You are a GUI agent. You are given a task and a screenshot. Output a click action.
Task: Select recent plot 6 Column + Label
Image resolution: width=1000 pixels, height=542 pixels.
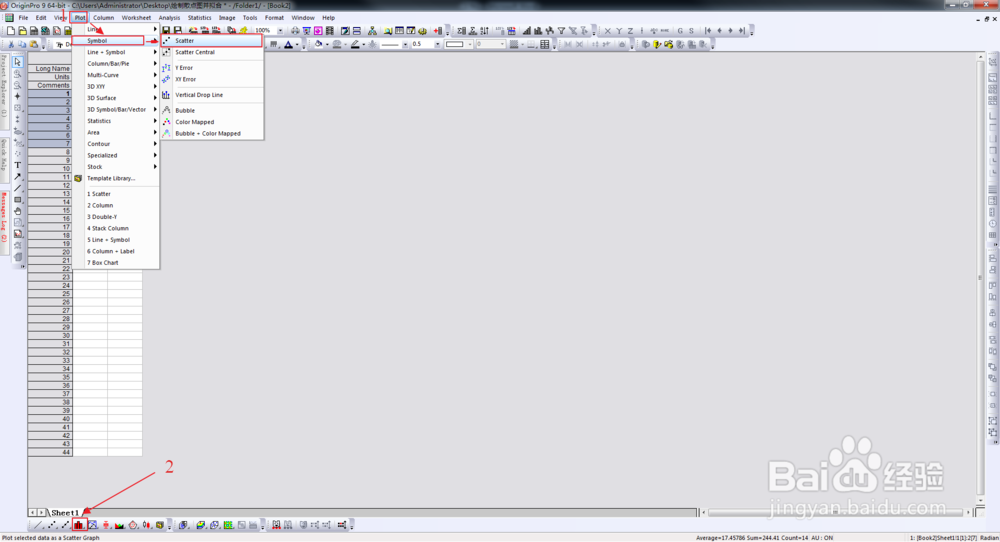115,251
